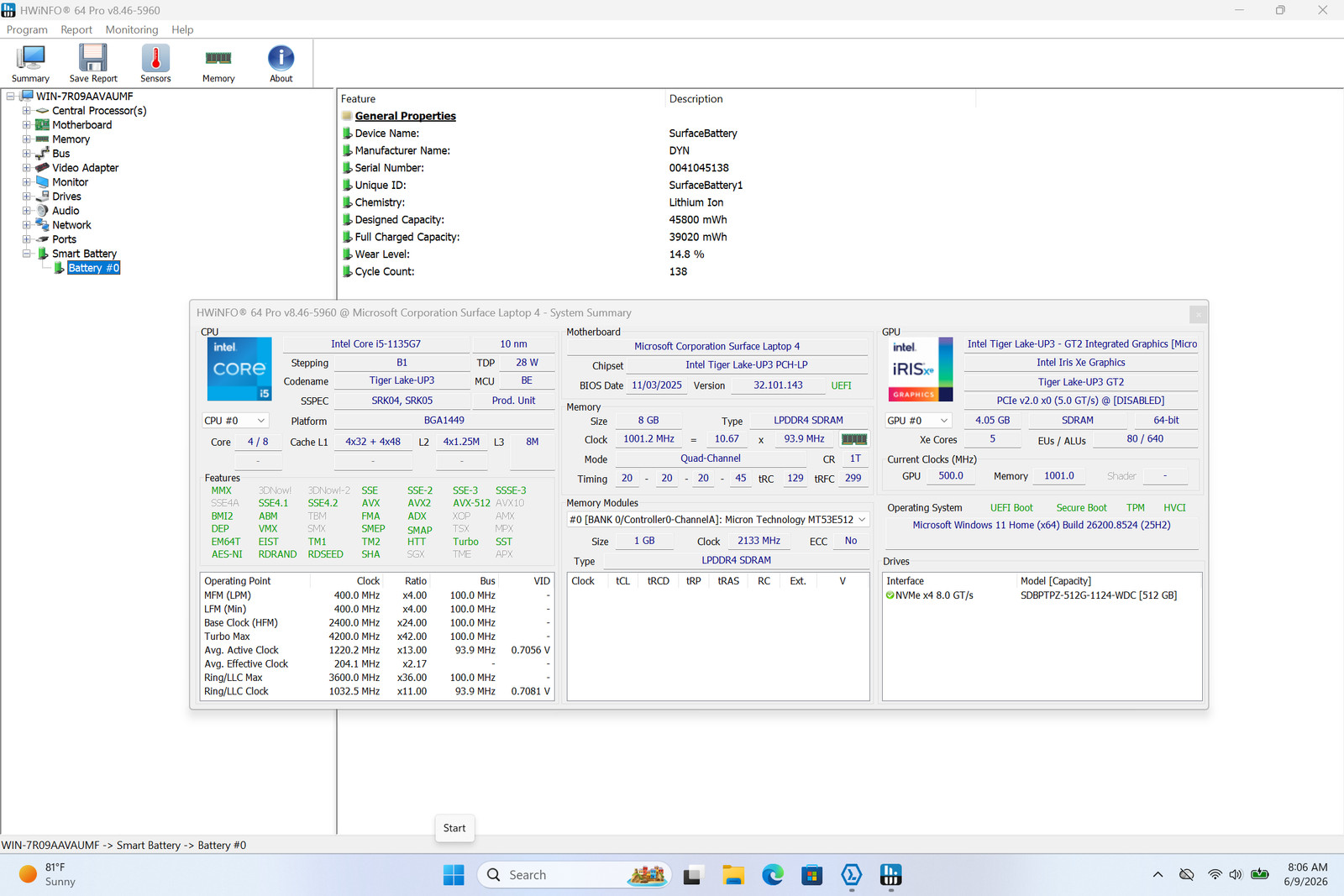The width and height of the screenshot is (1344, 896).
Task: Click the HWiNFO taskbar icon
Action: [x=891, y=875]
